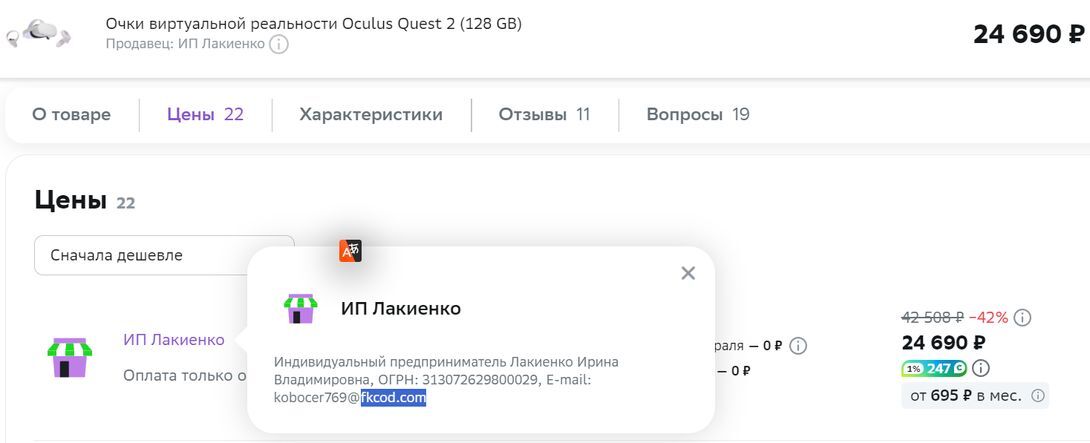Click the seller shop icon in price list

pos(70,357)
